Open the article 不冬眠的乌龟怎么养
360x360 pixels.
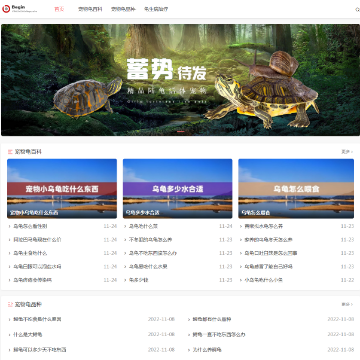click(151, 240)
